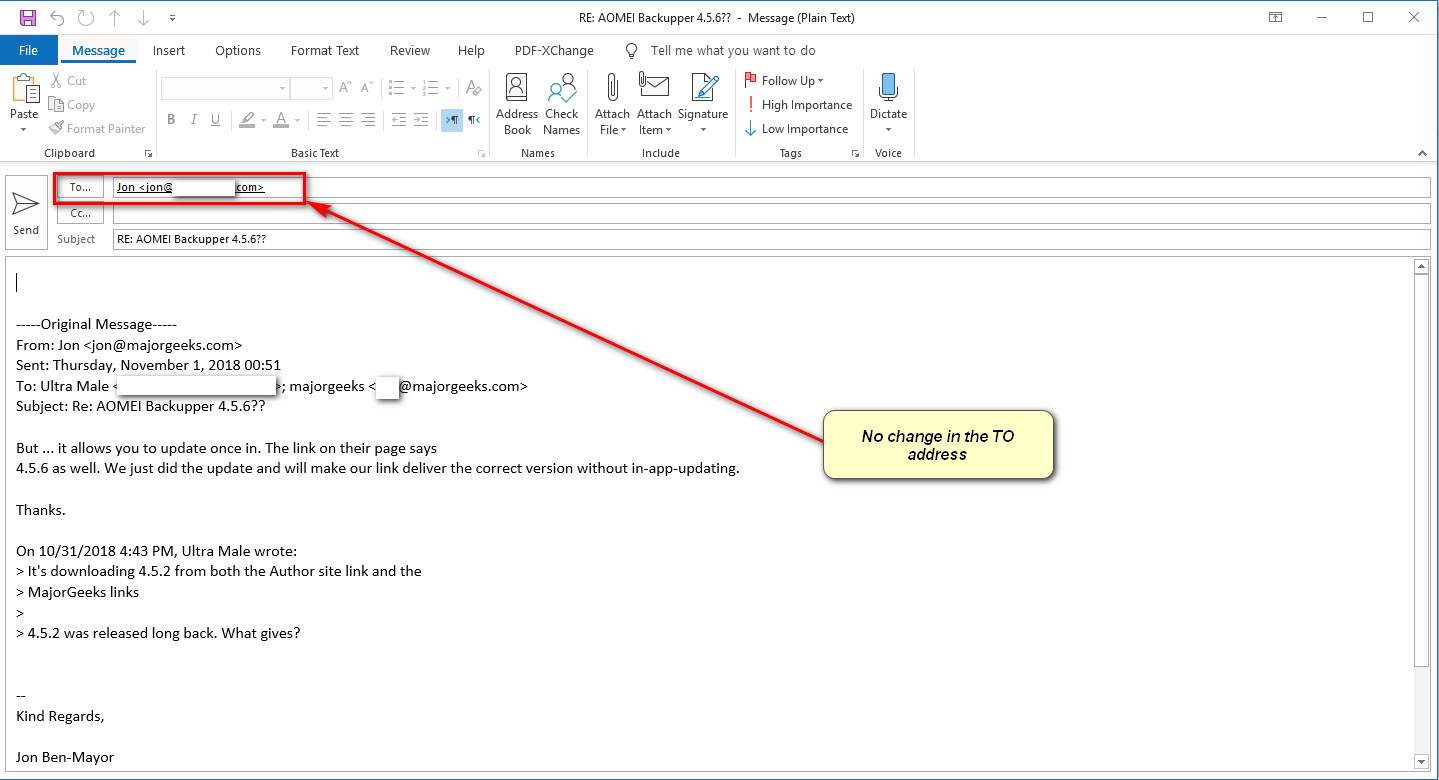The width and height of the screenshot is (1439, 780).
Task: Toggle Align Left
Action: click(x=324, y=120)
